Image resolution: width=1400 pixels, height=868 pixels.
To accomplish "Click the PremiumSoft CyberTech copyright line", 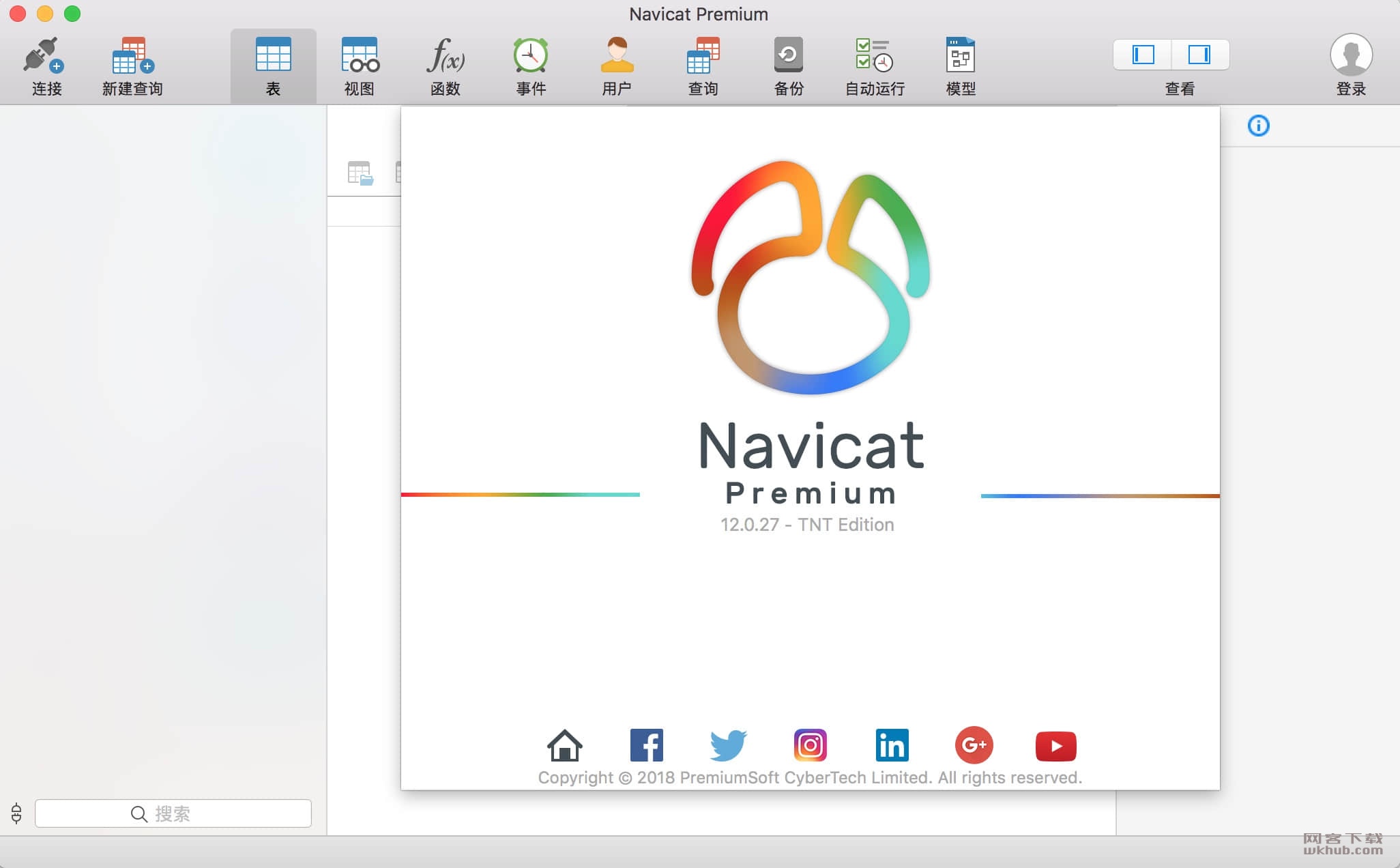I will [810, 778].
